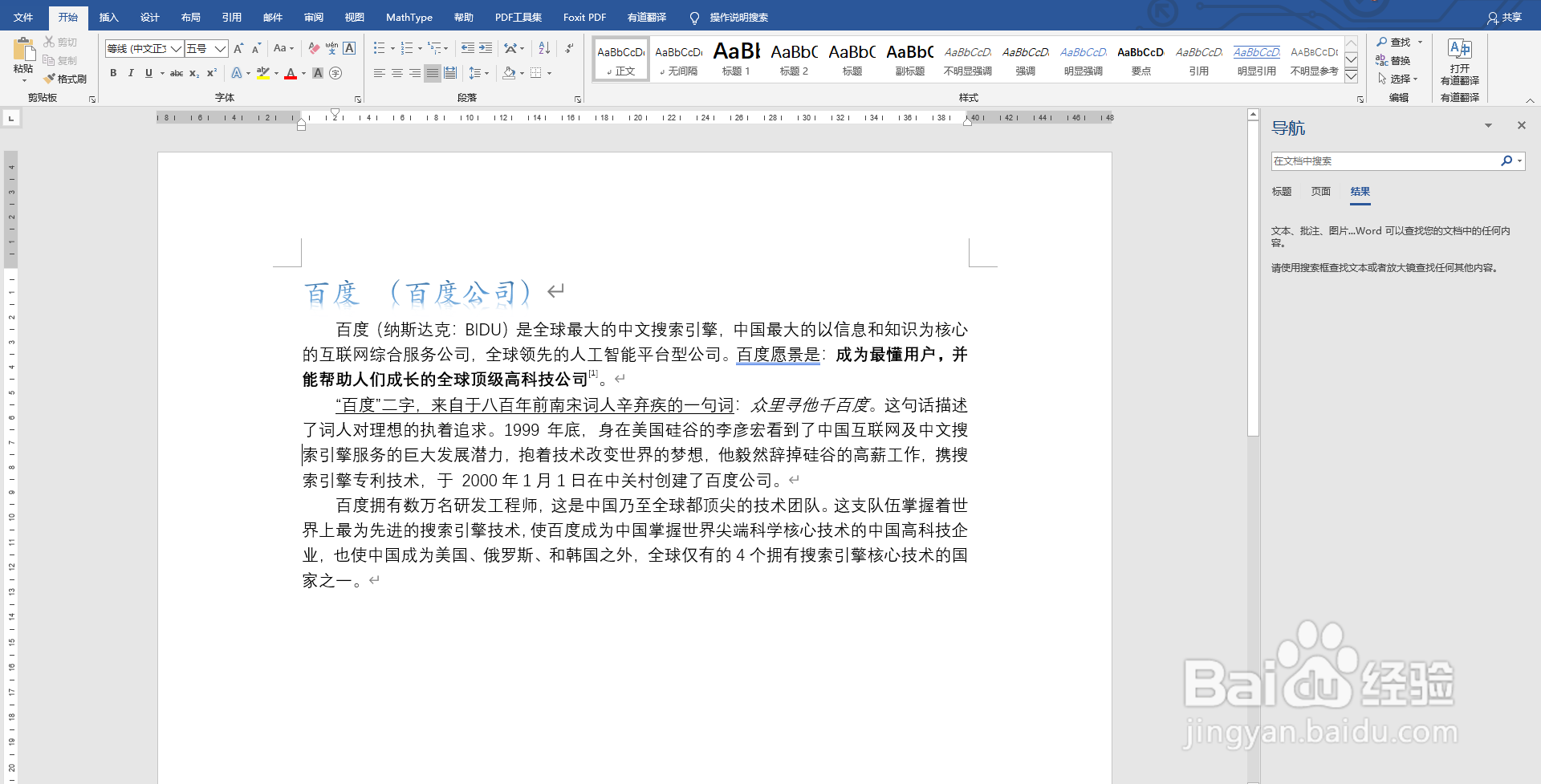1541x784 pixels.
Task: Click the 共享 (Share) button
Action: pyautogui.click(x=1505, y=18)
